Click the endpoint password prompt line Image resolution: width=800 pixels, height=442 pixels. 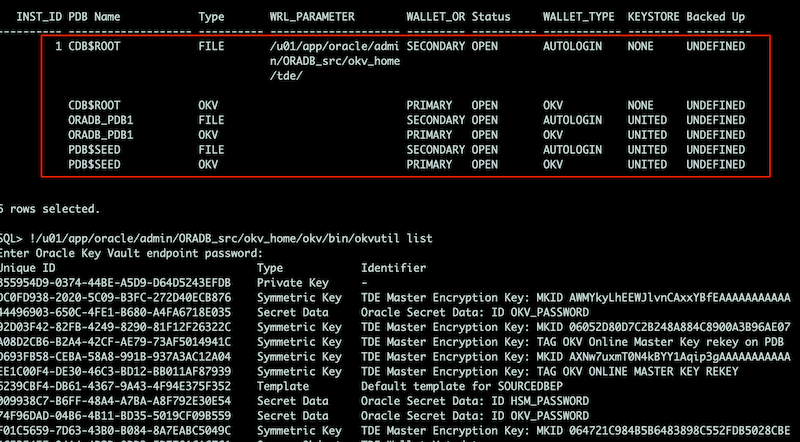click(132, 253)
